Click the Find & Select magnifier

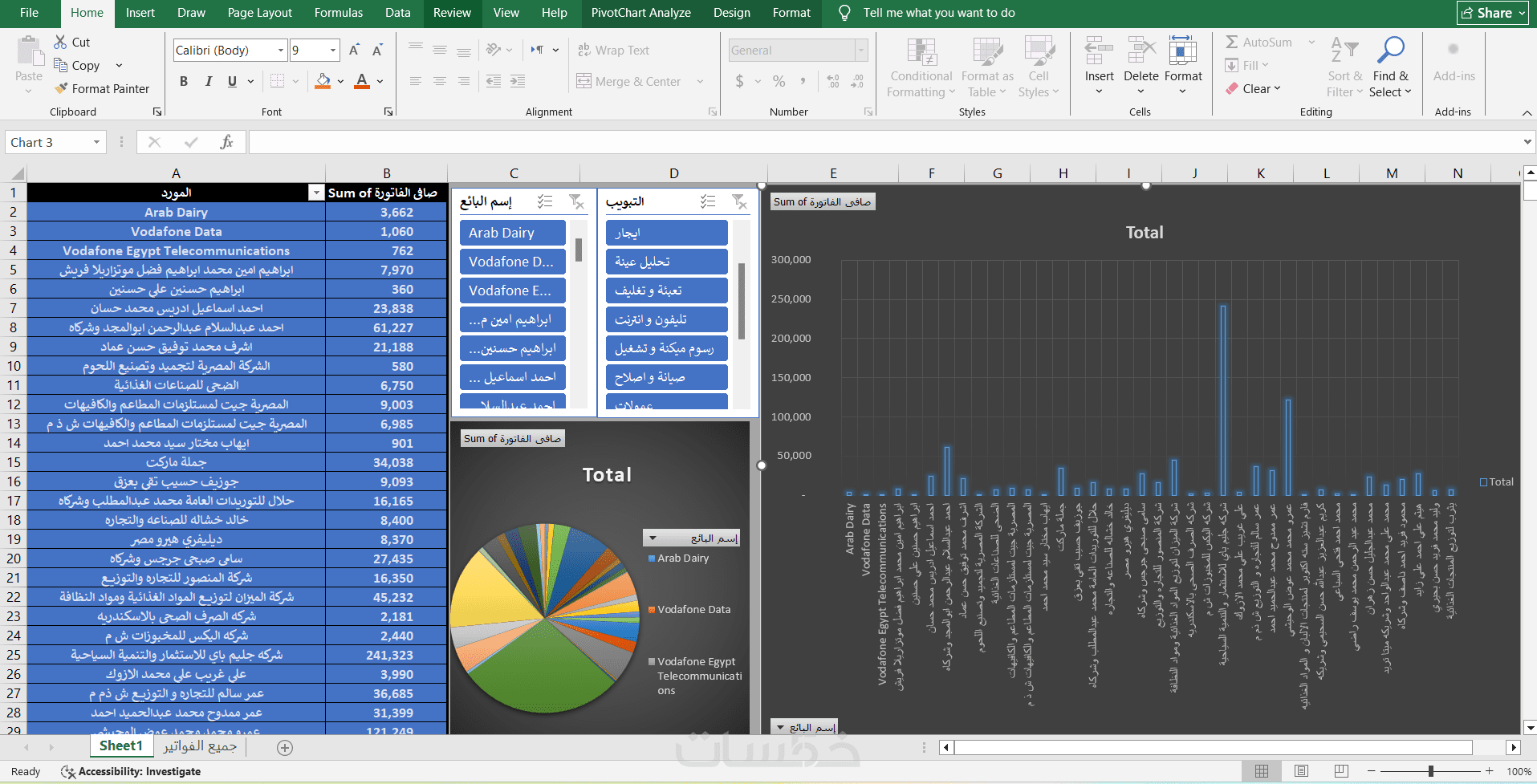tap(1391, 50)
